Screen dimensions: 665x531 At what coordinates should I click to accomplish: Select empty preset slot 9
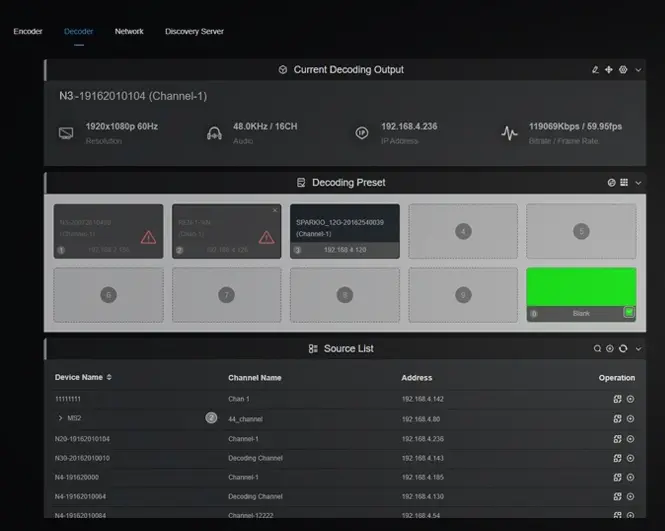click(x=463, y=295)
